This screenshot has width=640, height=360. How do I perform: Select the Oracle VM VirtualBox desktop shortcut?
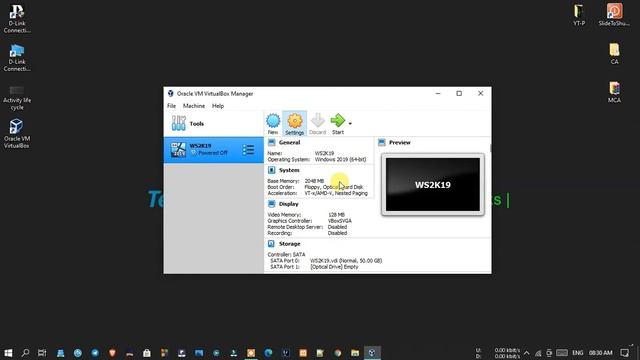(16, 133)
